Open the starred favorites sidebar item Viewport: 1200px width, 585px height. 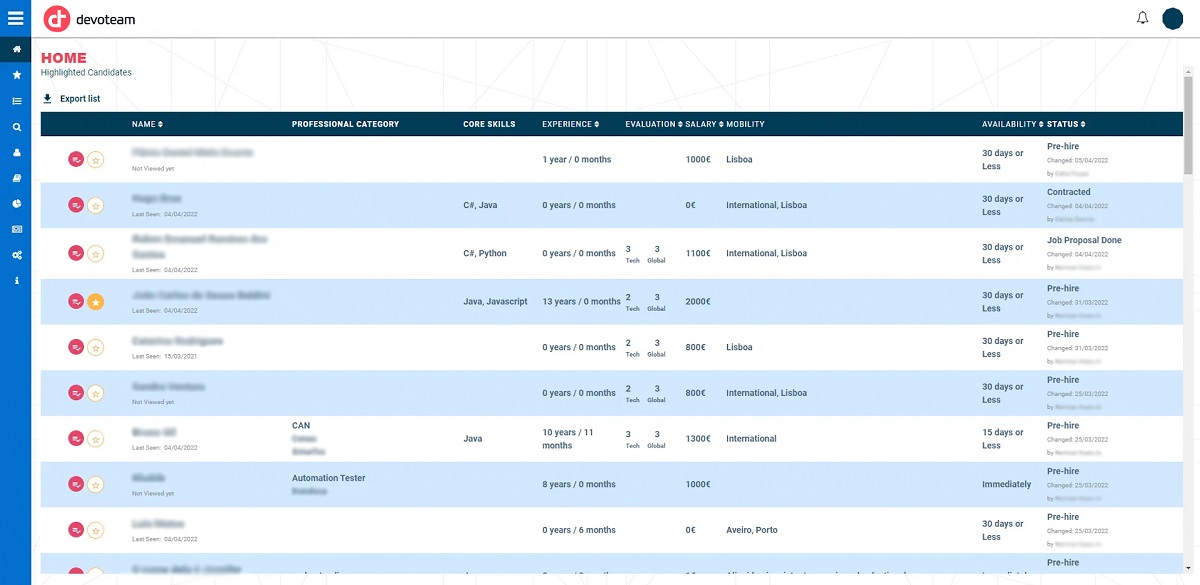pos(16,75)
